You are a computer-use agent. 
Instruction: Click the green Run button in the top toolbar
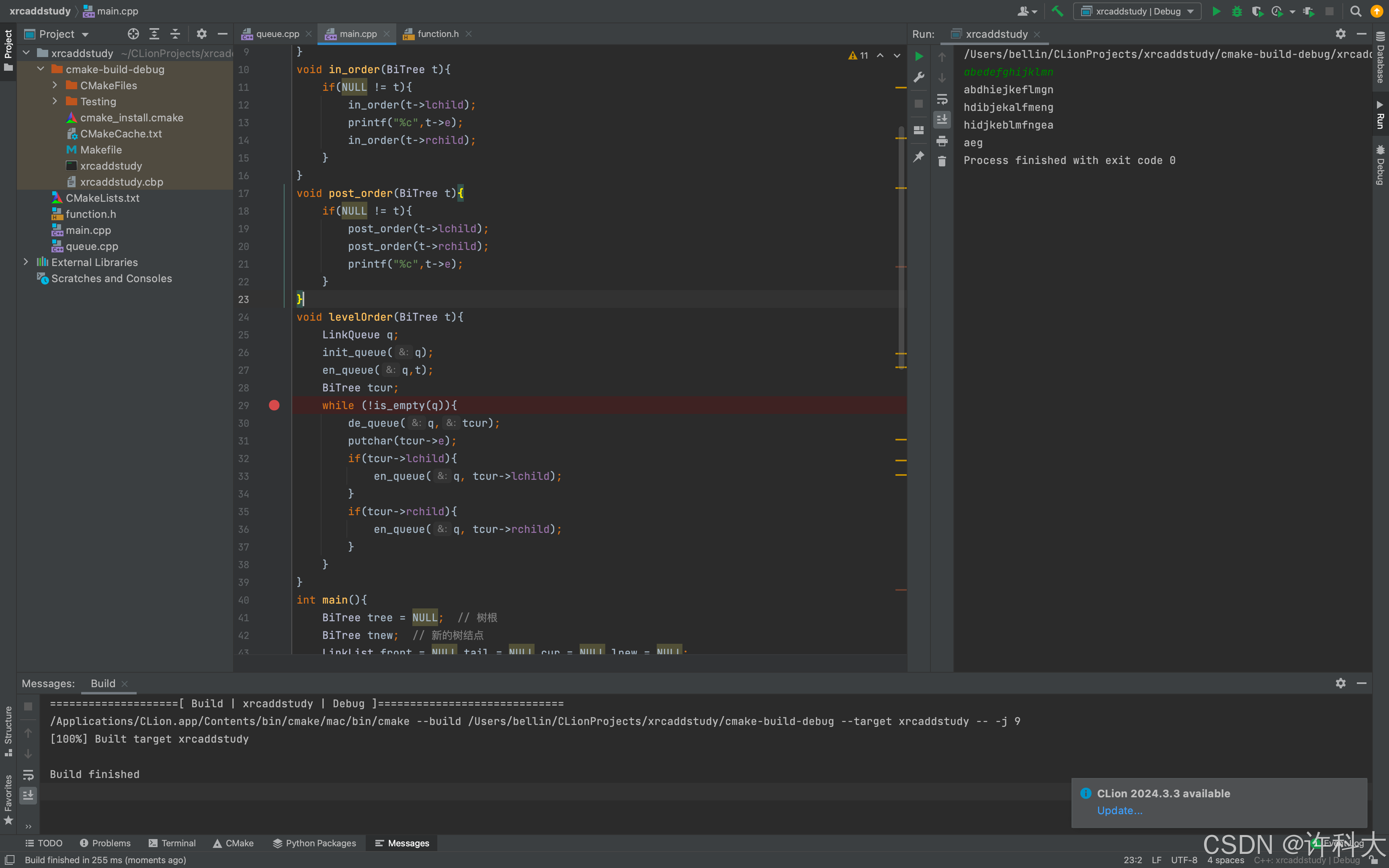pyautogui.click(x=1216, y=12)
